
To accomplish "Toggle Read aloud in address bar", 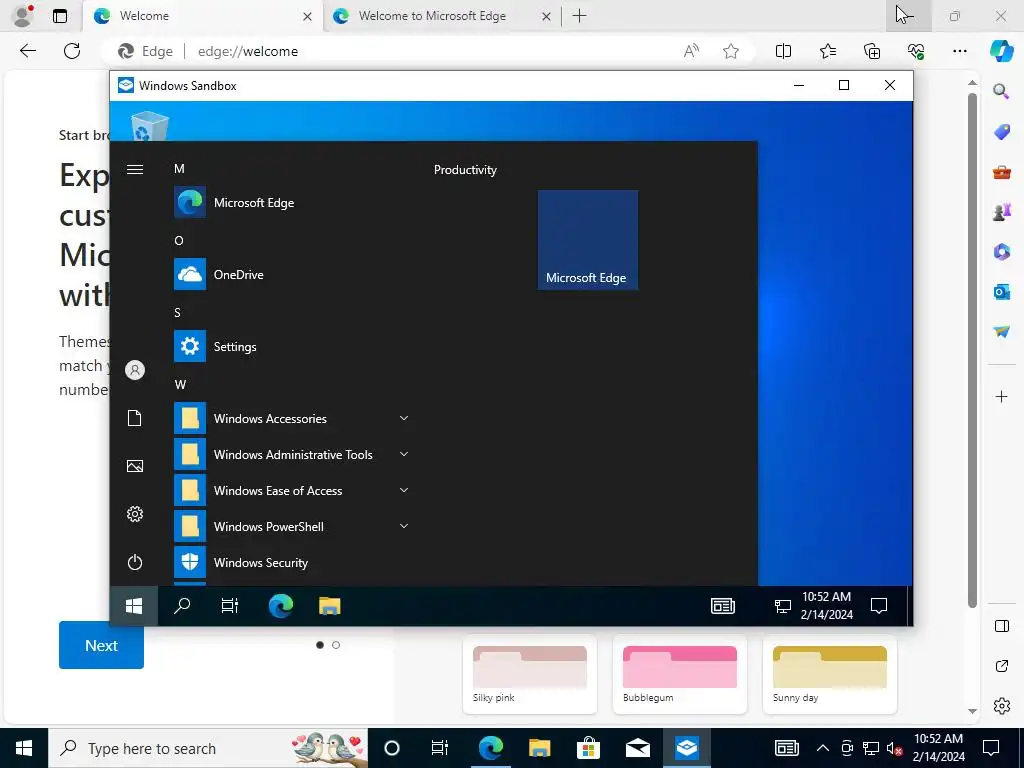I will coord(691,52).
